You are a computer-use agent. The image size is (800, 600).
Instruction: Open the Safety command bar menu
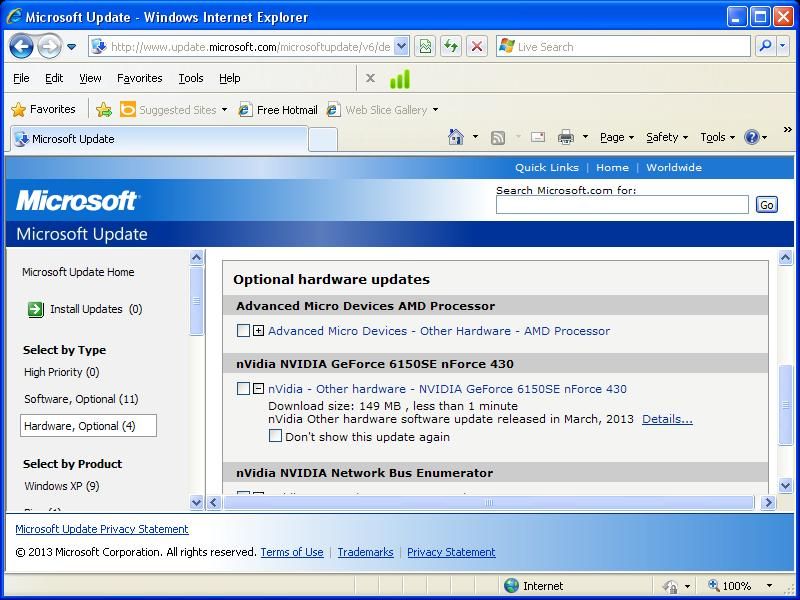coord(667,137)
